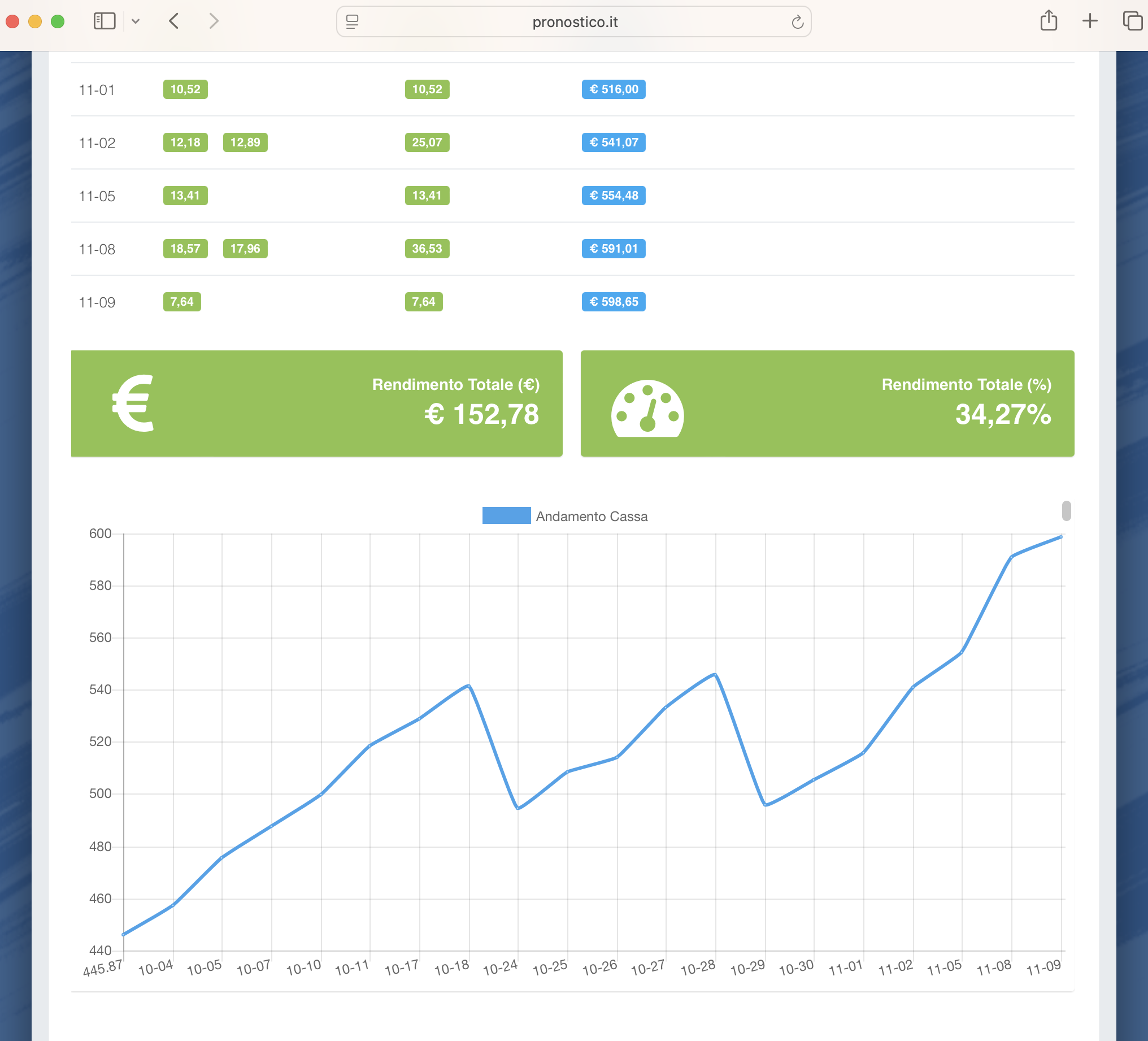Go forward with the right arrow

[214, 21]
